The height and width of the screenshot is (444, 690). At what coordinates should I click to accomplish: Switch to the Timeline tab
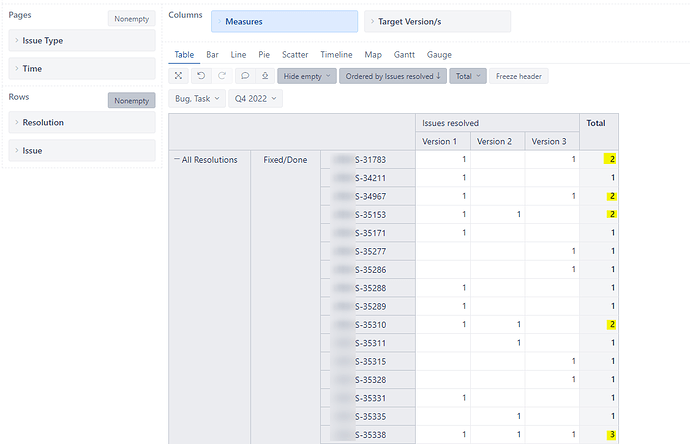pos(336,55)
